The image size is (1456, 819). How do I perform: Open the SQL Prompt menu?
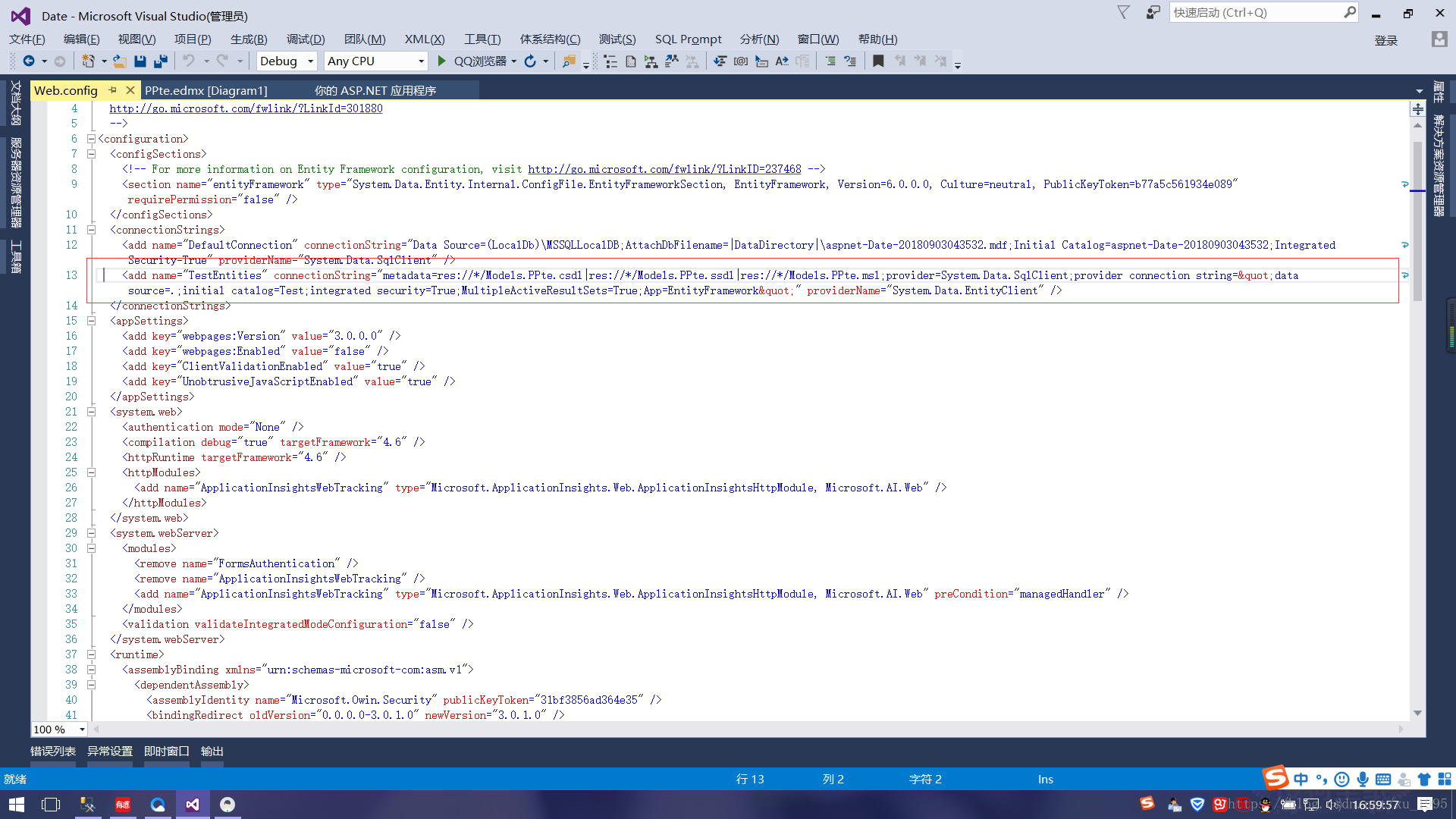pyautogui.click(x=689, y=39)
